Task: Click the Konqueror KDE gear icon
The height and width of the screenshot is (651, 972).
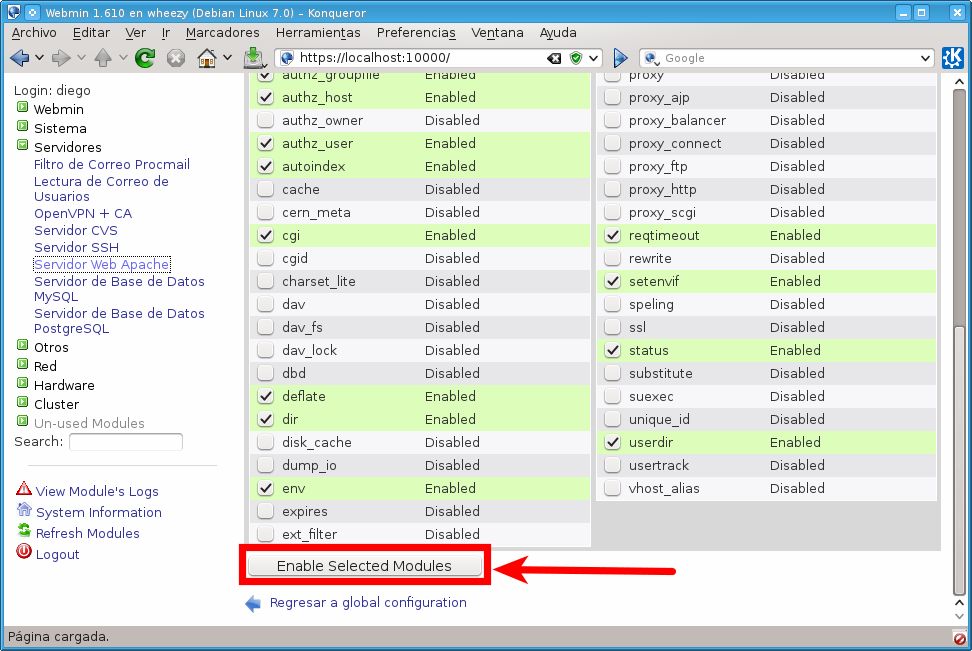Action: (x=952, y=58)
